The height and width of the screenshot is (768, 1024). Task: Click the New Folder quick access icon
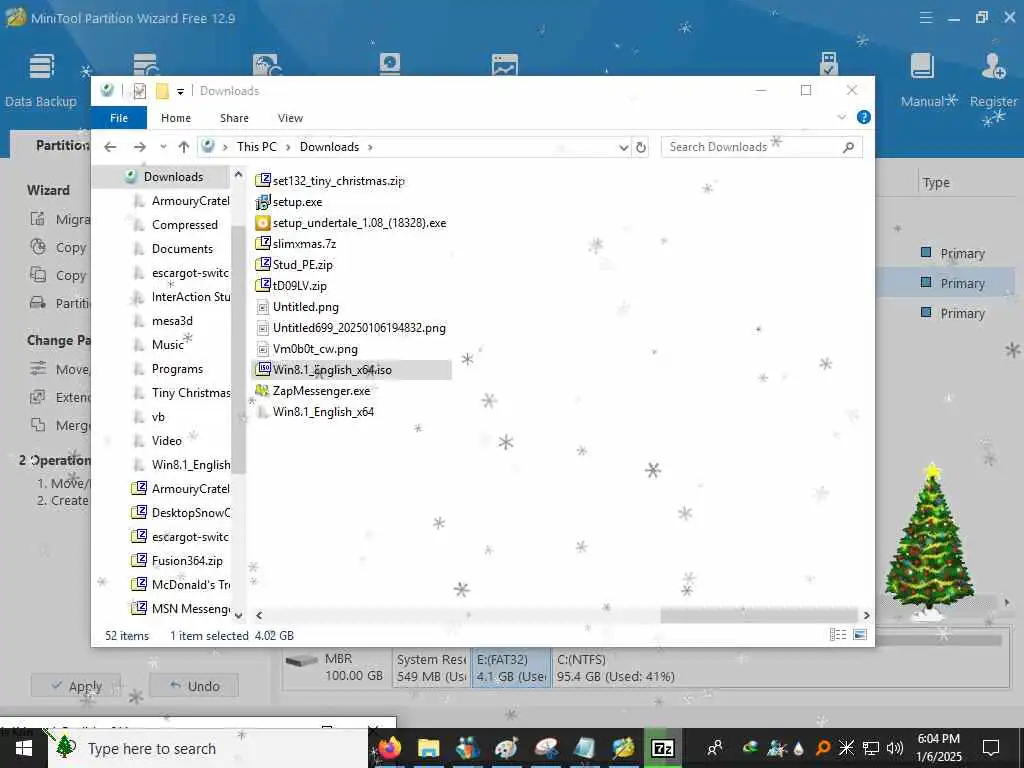(x=162, y=91)
